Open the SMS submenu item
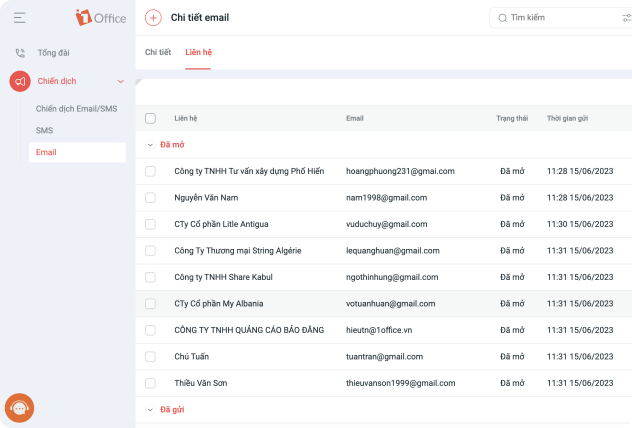This screenshot has height=428, width=632. click(x=44, y=131)
